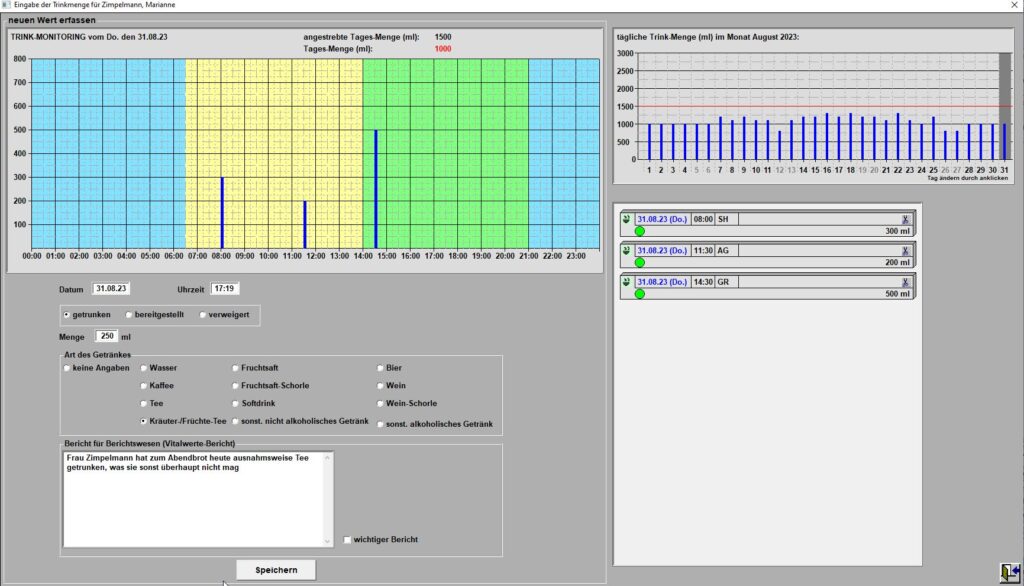
Task: Pick 'Fruchtsaft-Schorle' as the beverage
Action: 236,386
